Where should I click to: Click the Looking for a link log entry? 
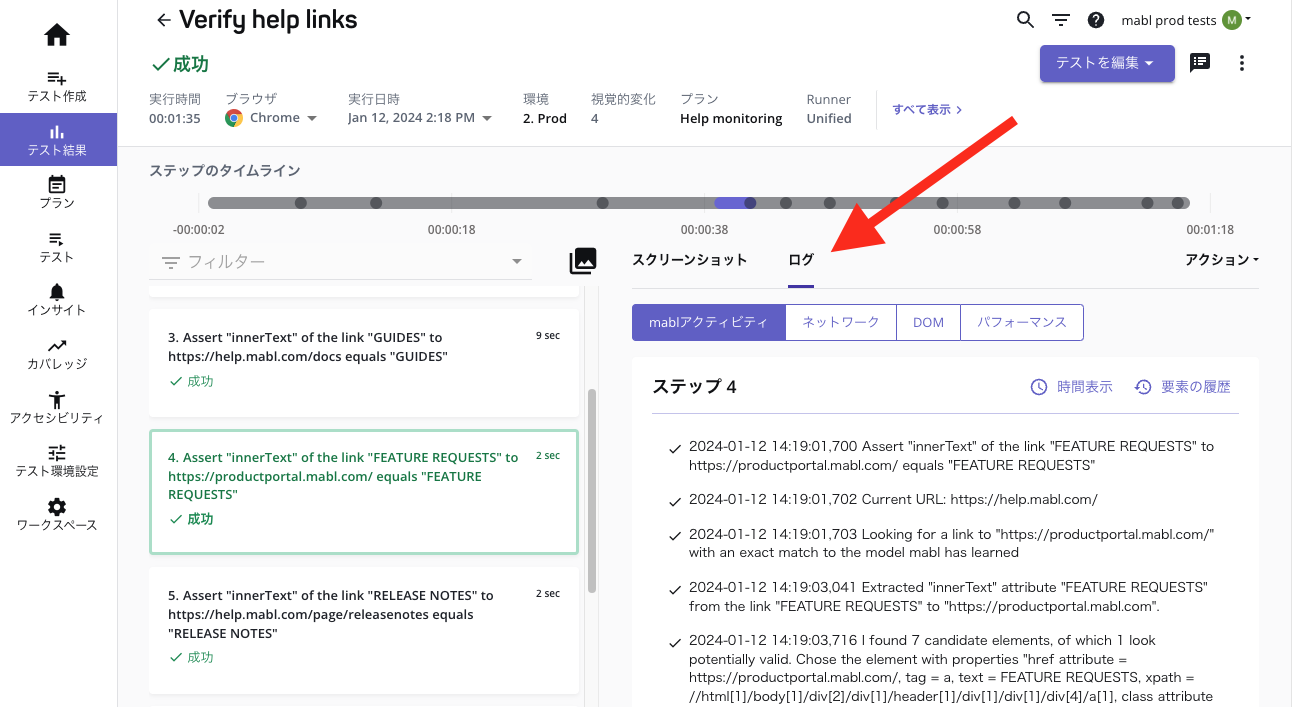click(951, 543)
